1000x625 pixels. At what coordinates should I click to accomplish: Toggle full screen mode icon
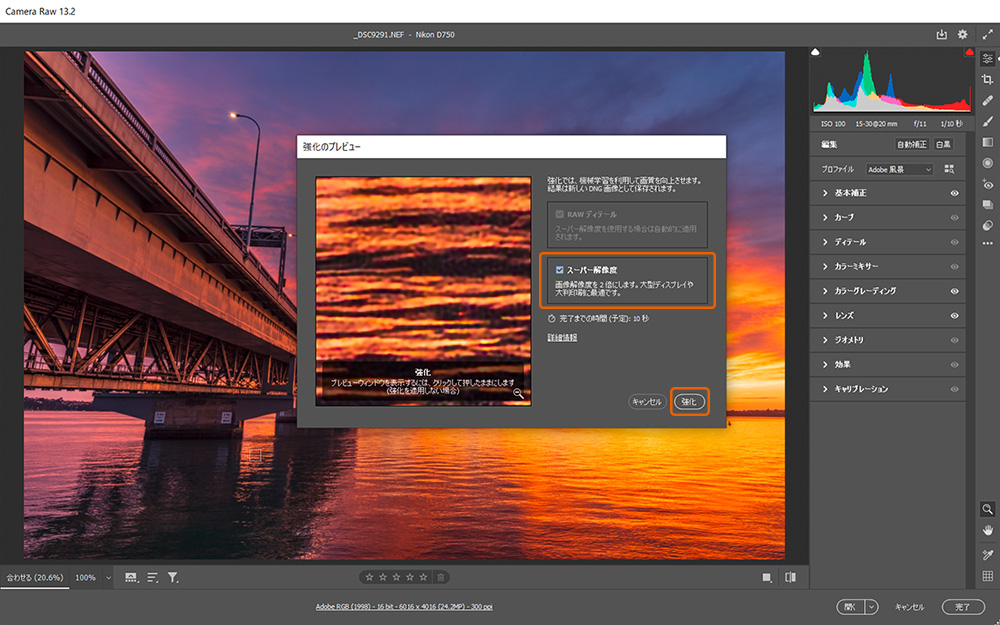pos(987,35)
